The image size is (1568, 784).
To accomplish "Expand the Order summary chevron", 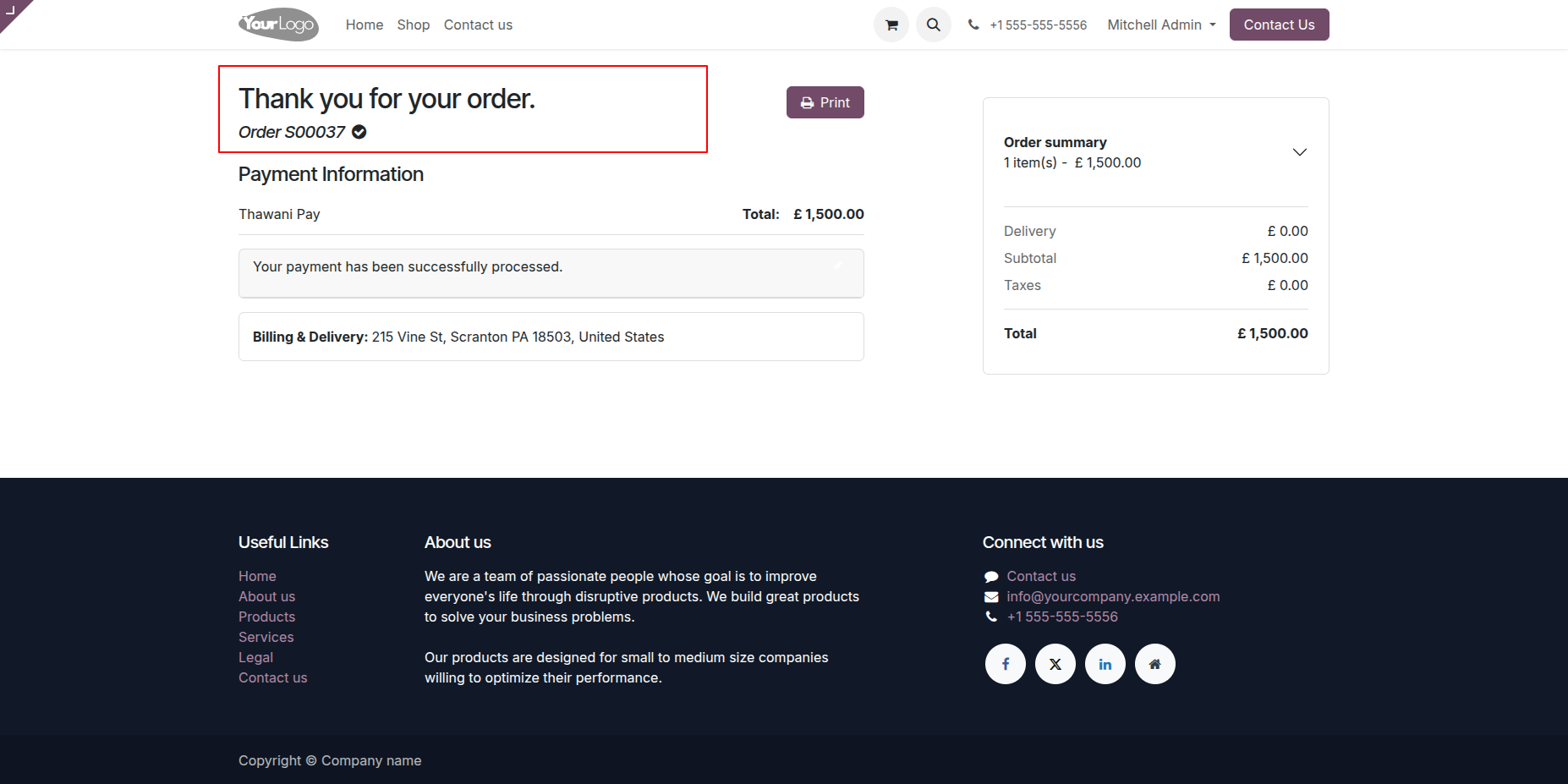I will [1300, 152].
